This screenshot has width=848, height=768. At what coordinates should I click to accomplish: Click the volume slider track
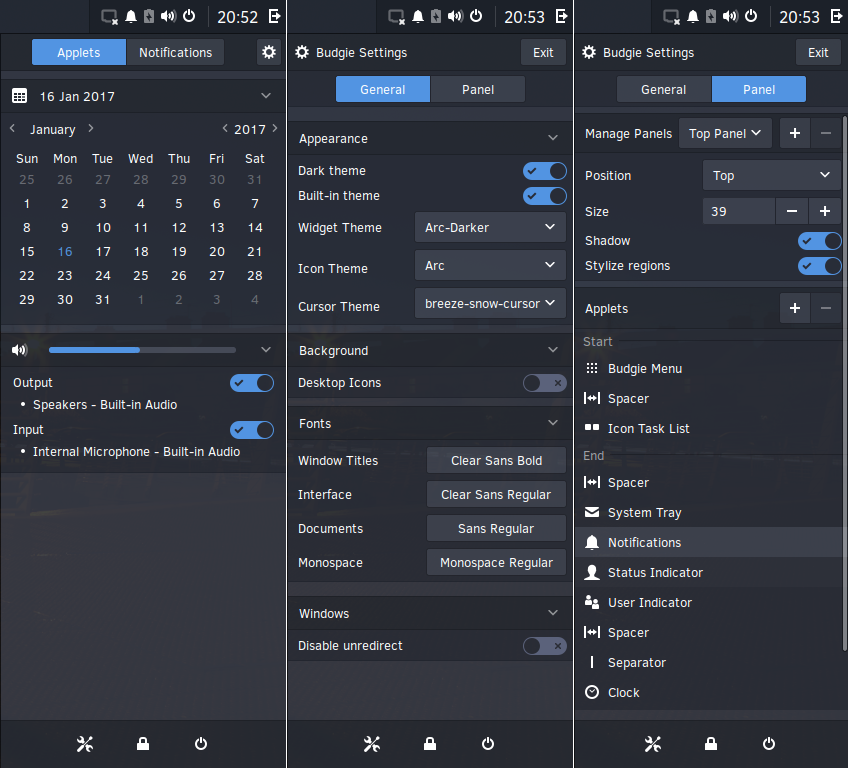click(x=142, y=350)
